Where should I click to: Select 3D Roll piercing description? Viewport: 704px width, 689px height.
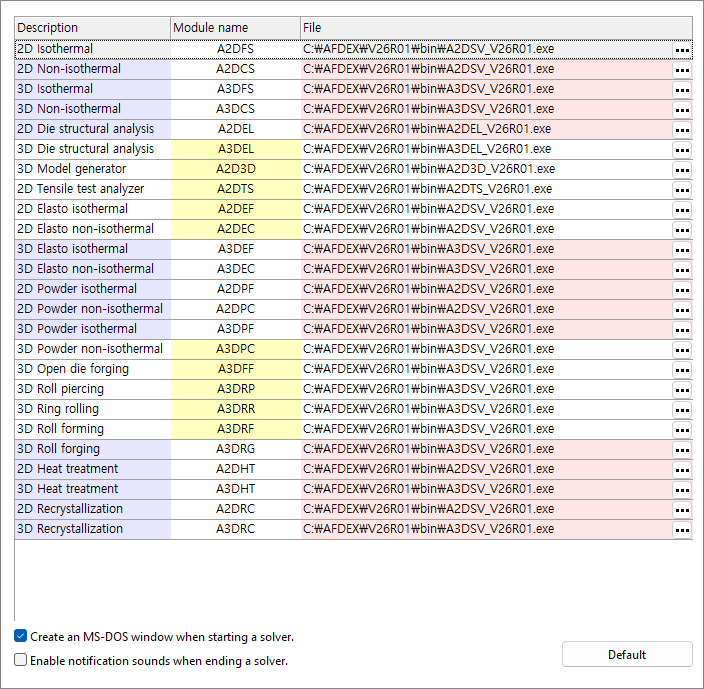pyautogui.click(x=92, y=389)
